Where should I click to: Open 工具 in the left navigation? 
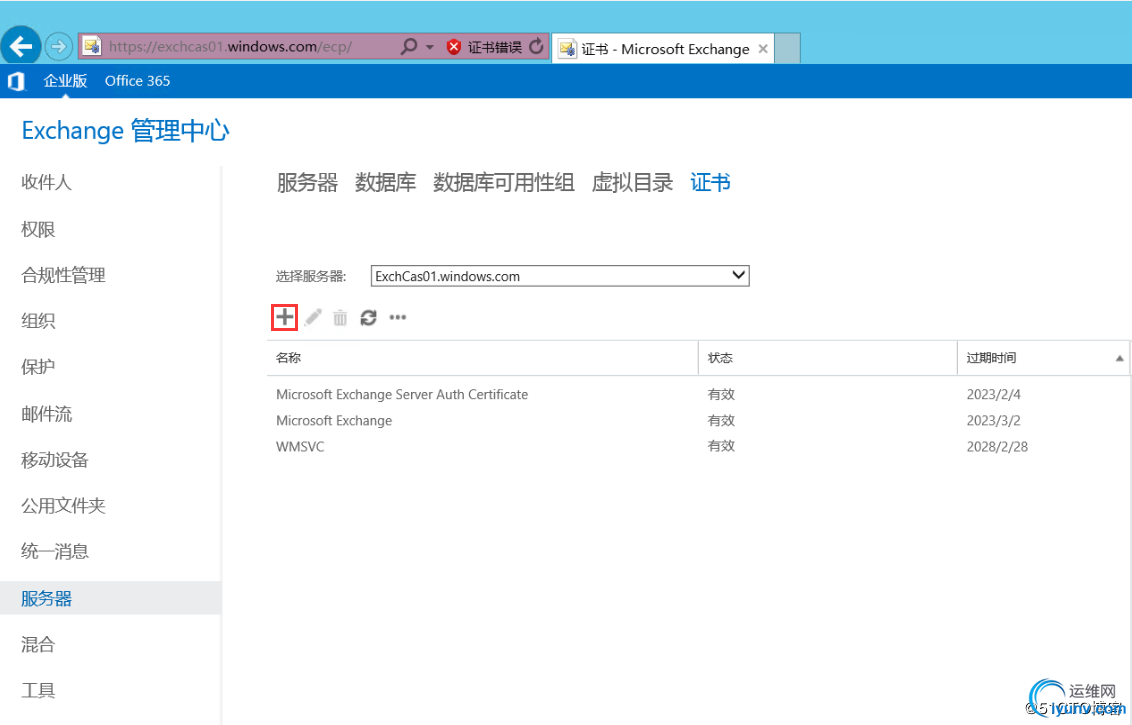pos(38,690)
